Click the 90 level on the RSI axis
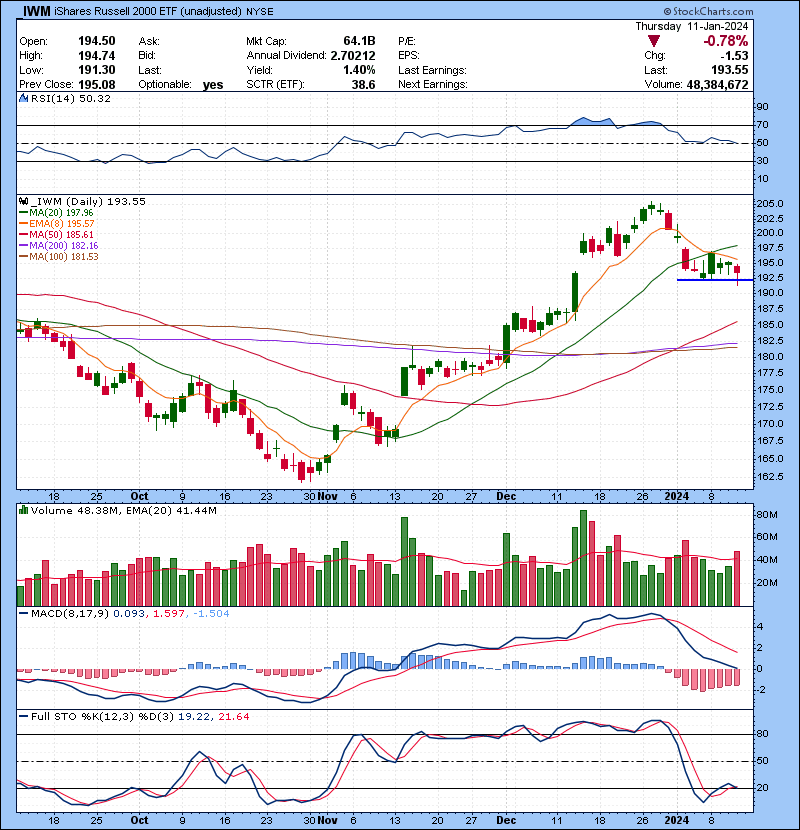The height and width of the screenshot is (830, 800). [x=763, y=106]
